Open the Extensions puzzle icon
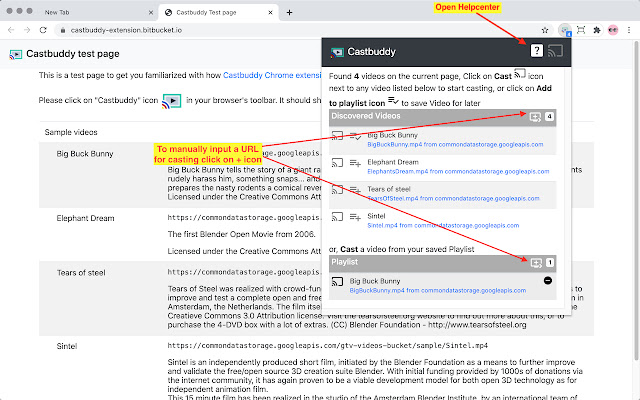Screen dimensions: 640x400 pyautogui.click(x=597, y=30)
